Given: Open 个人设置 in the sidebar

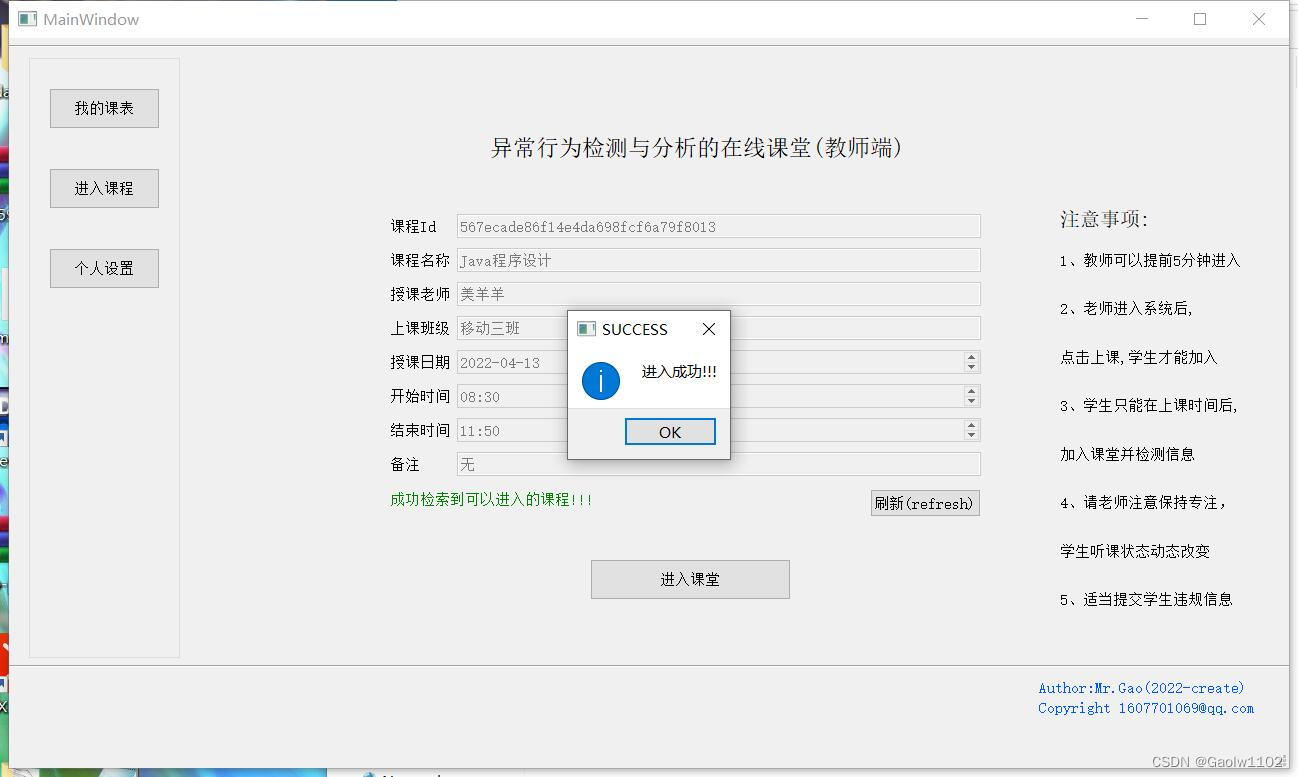Looking at the screenshot, I should [104, 268].
